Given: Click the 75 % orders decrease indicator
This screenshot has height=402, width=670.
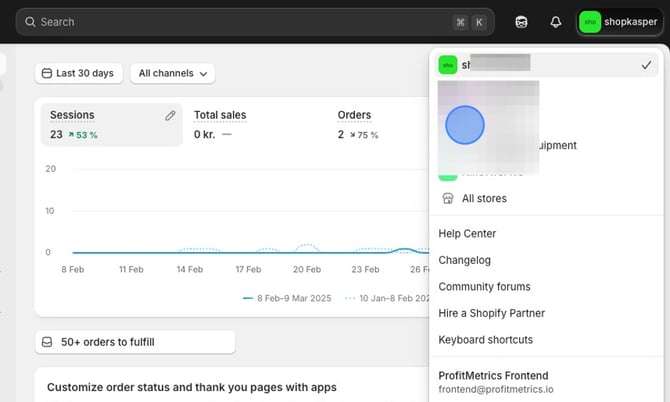Looking at the screenshot, I should [x=364, y=135].
